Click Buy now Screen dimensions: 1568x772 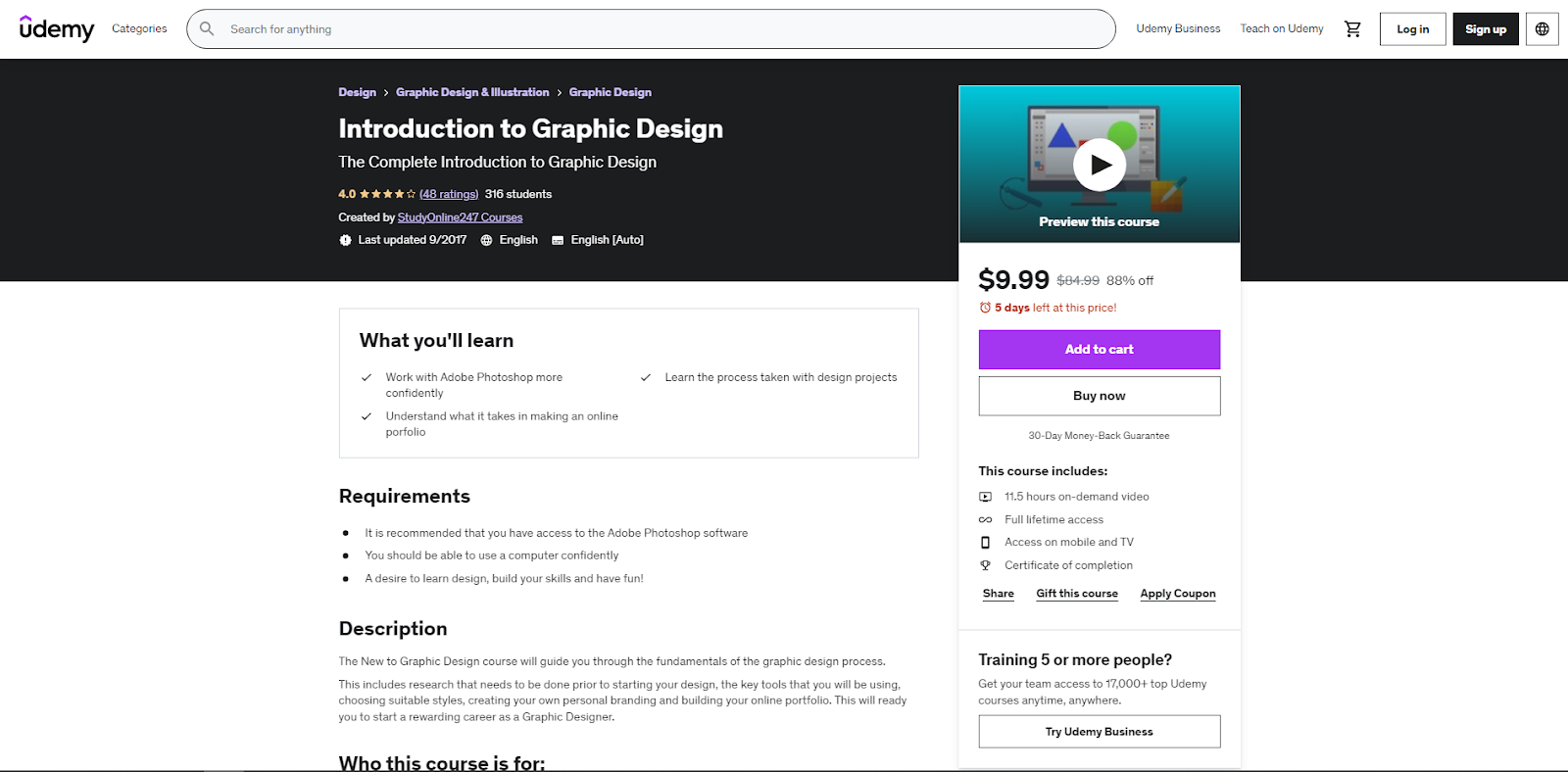[1100, 396]
